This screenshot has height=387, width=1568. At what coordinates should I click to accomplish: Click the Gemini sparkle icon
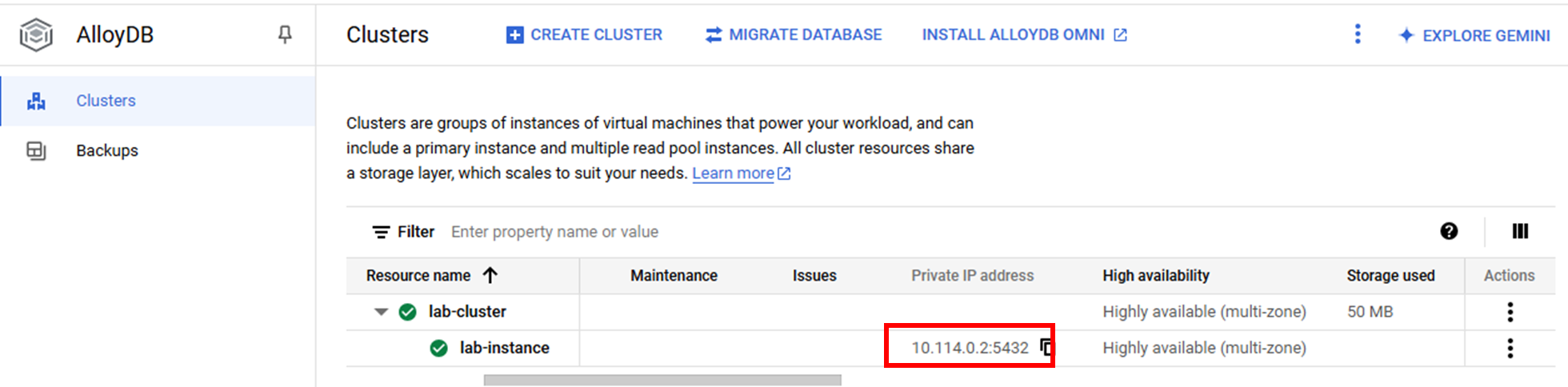coord(1406,35)
